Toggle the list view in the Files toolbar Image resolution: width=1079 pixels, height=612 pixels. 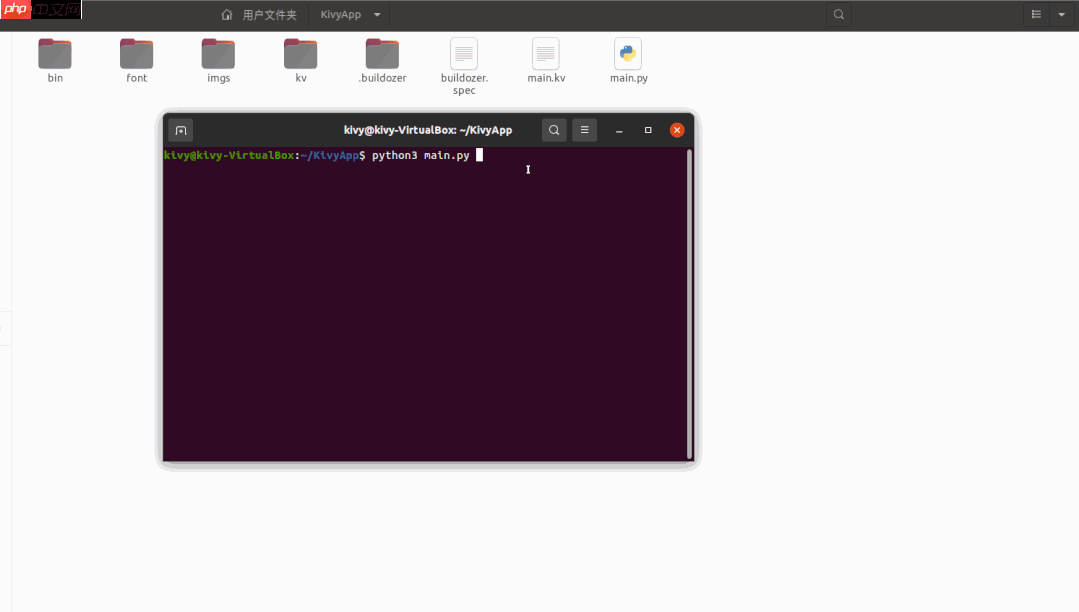pyautogui.click(x=1038, y=15)
